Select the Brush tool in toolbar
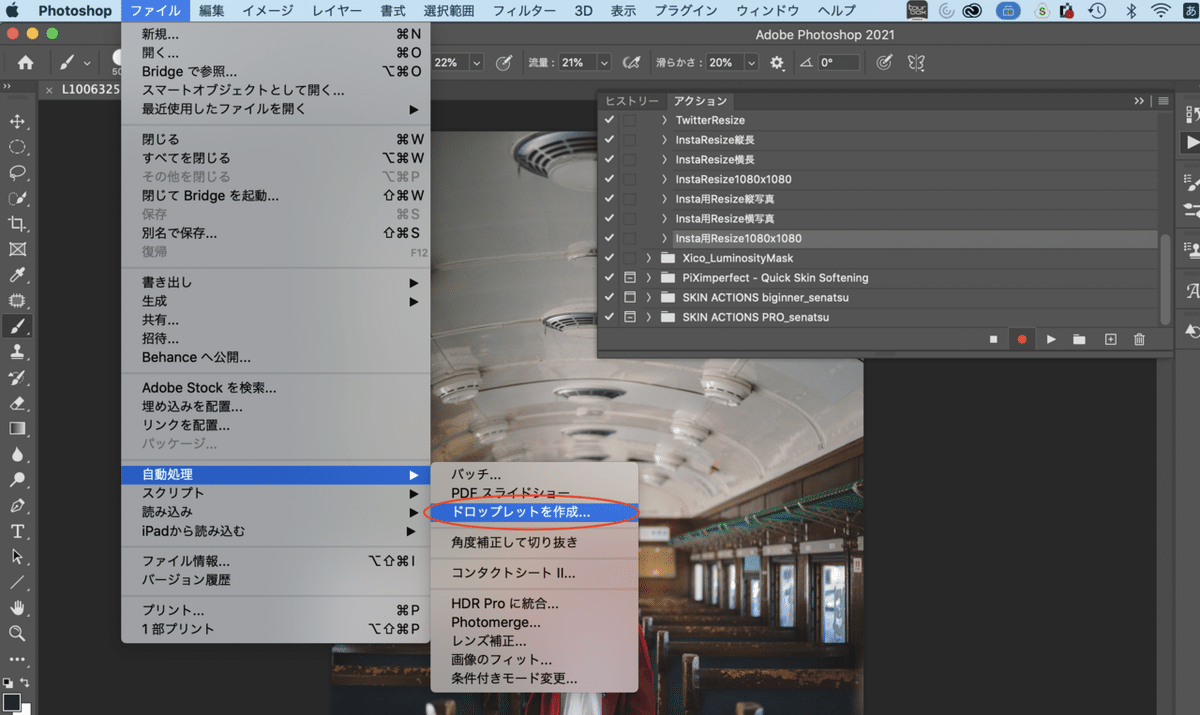The image size is (1200, 715). click(17, 326)
